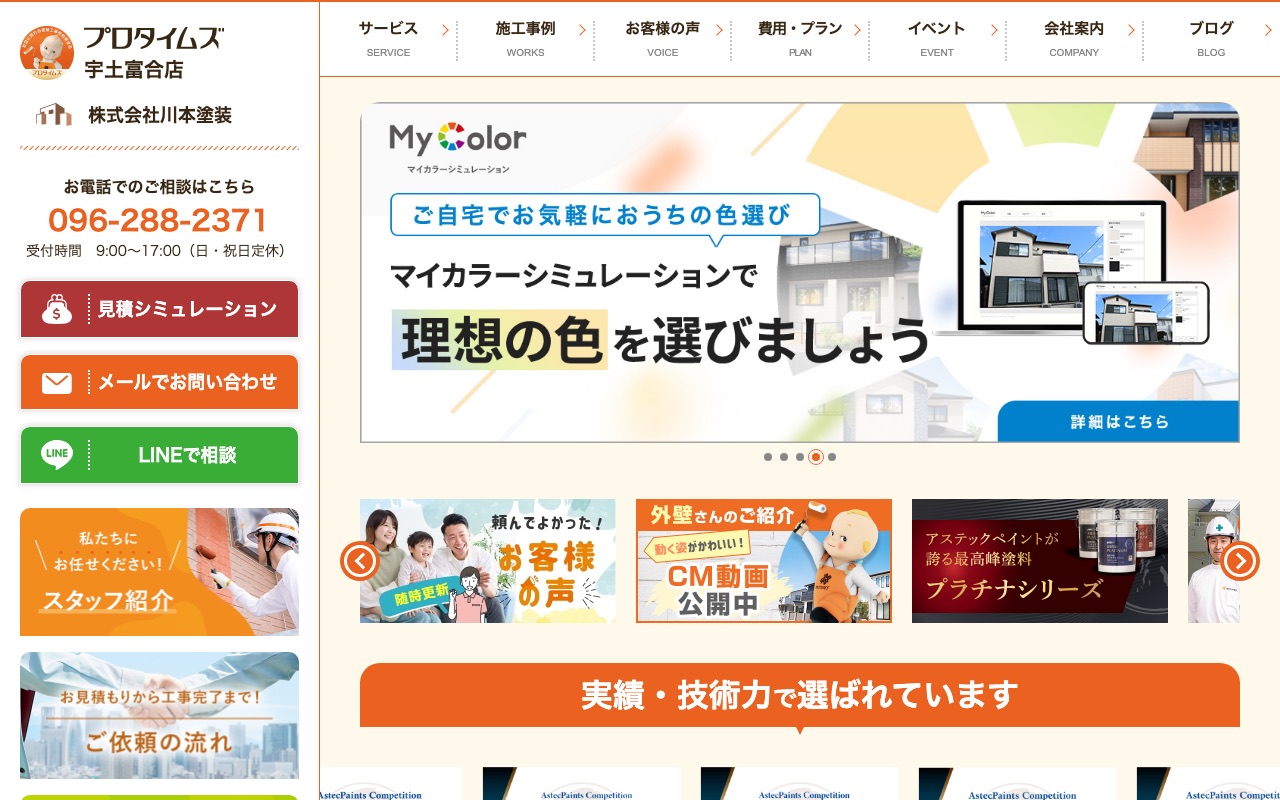1280x800 pixels.
Task: Open 費用・プラン PLAN menu
Action: click(x=800, y=38)
